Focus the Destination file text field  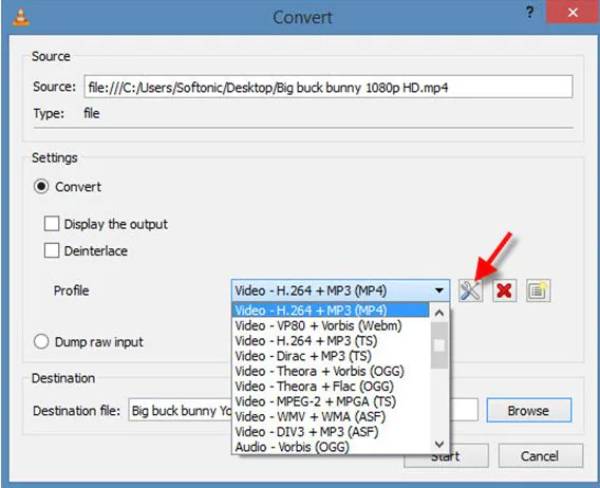tap(180, 410)
